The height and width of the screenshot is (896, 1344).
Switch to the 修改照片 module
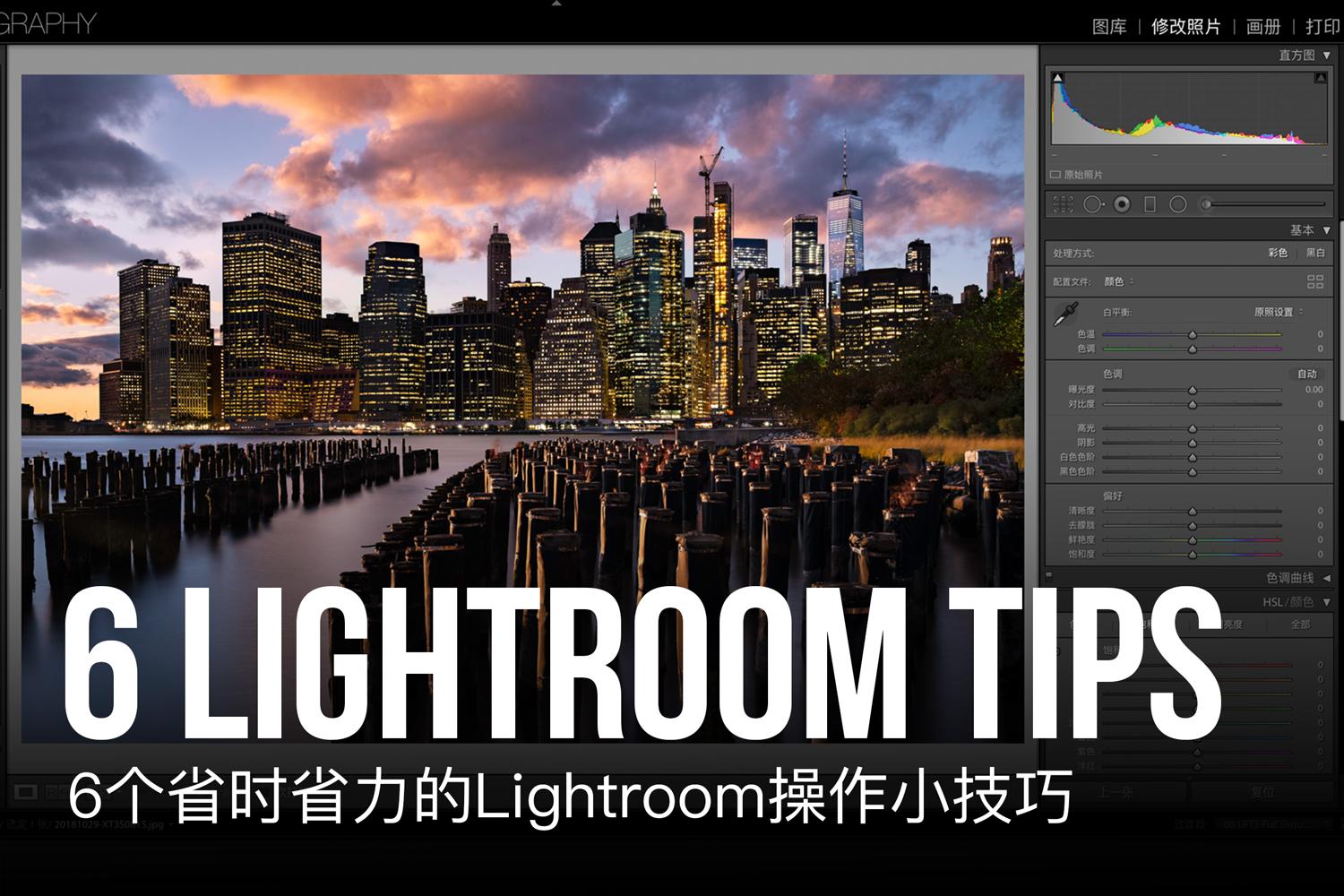pyautogui.click(x=1185, y=27)
